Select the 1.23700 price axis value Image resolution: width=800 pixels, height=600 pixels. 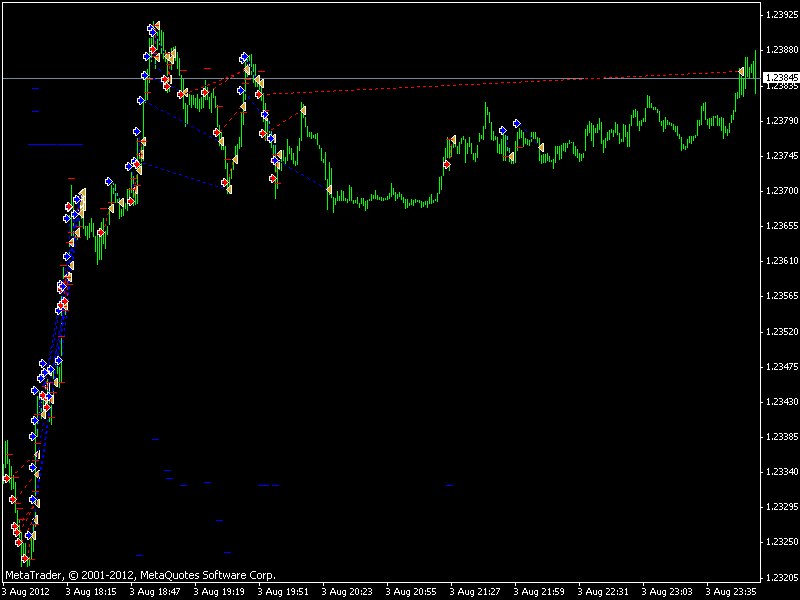782,191
